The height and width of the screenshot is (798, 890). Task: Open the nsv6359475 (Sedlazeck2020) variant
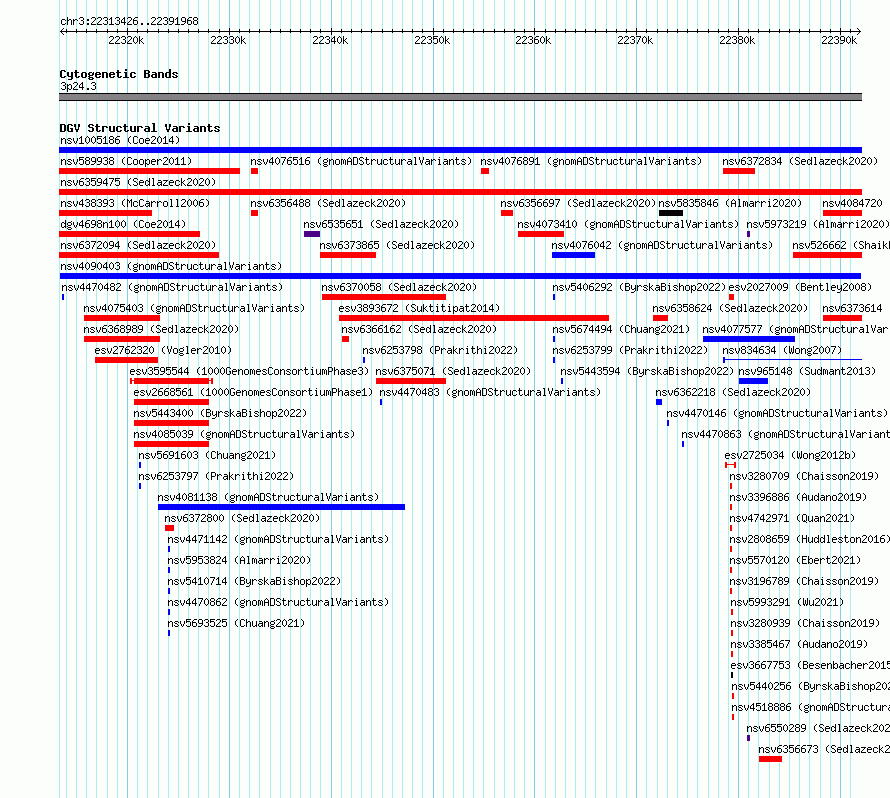point(138,182)
